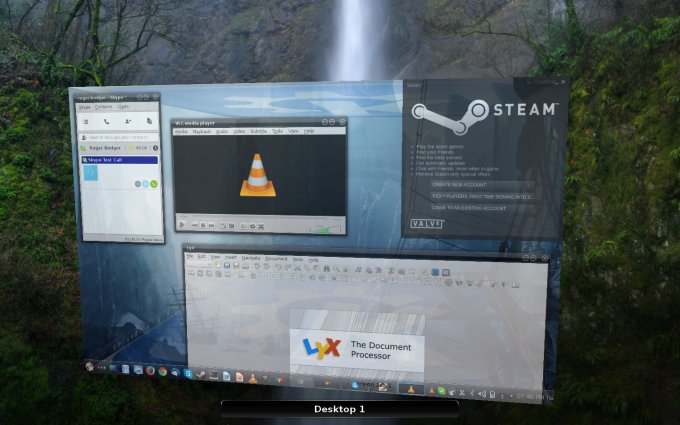Open Skype menu in Skype window
This screenshot has height=425, width=680.
(84, 107)
